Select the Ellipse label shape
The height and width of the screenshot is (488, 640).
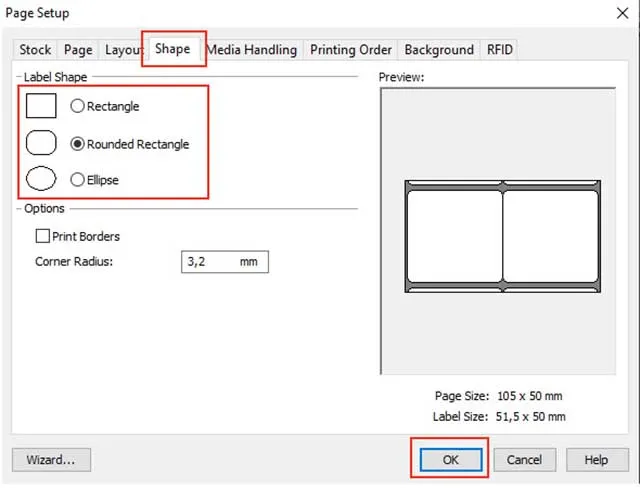[78, 180]
